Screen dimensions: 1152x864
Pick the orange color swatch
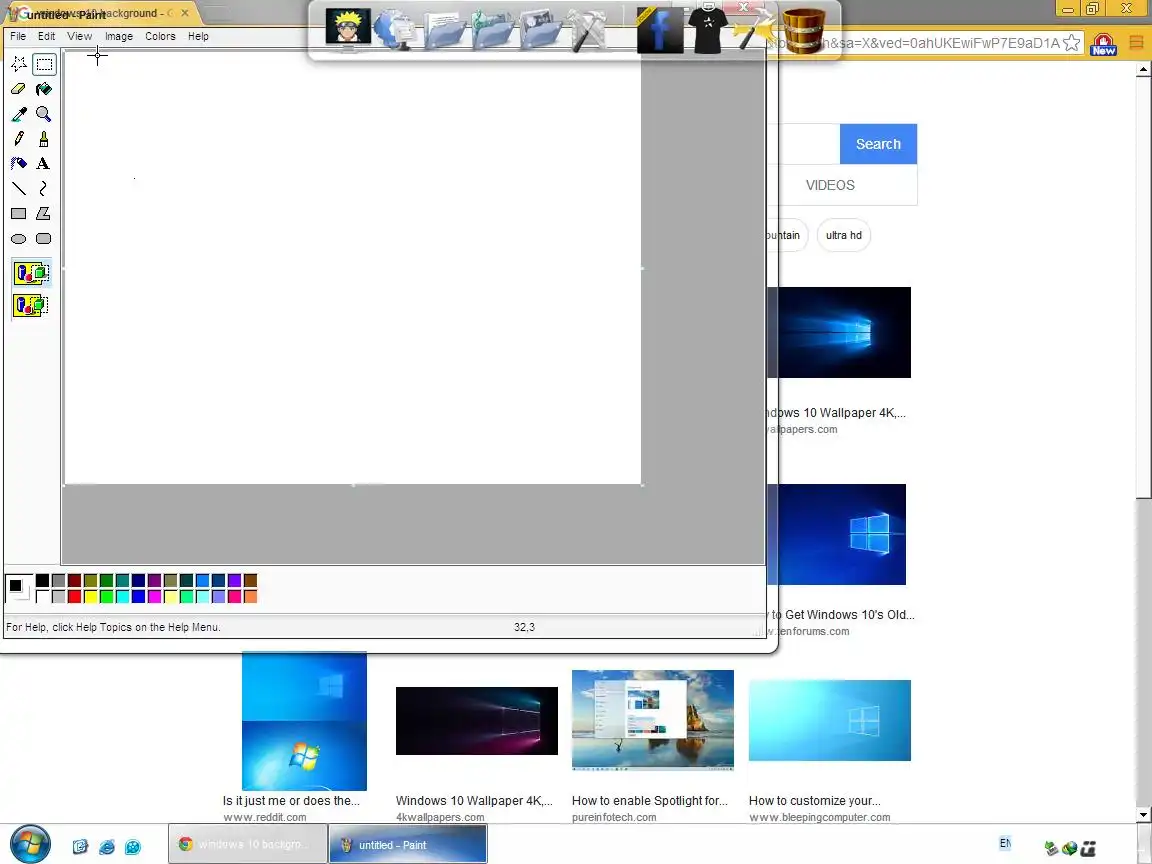(x=251, y=597)
